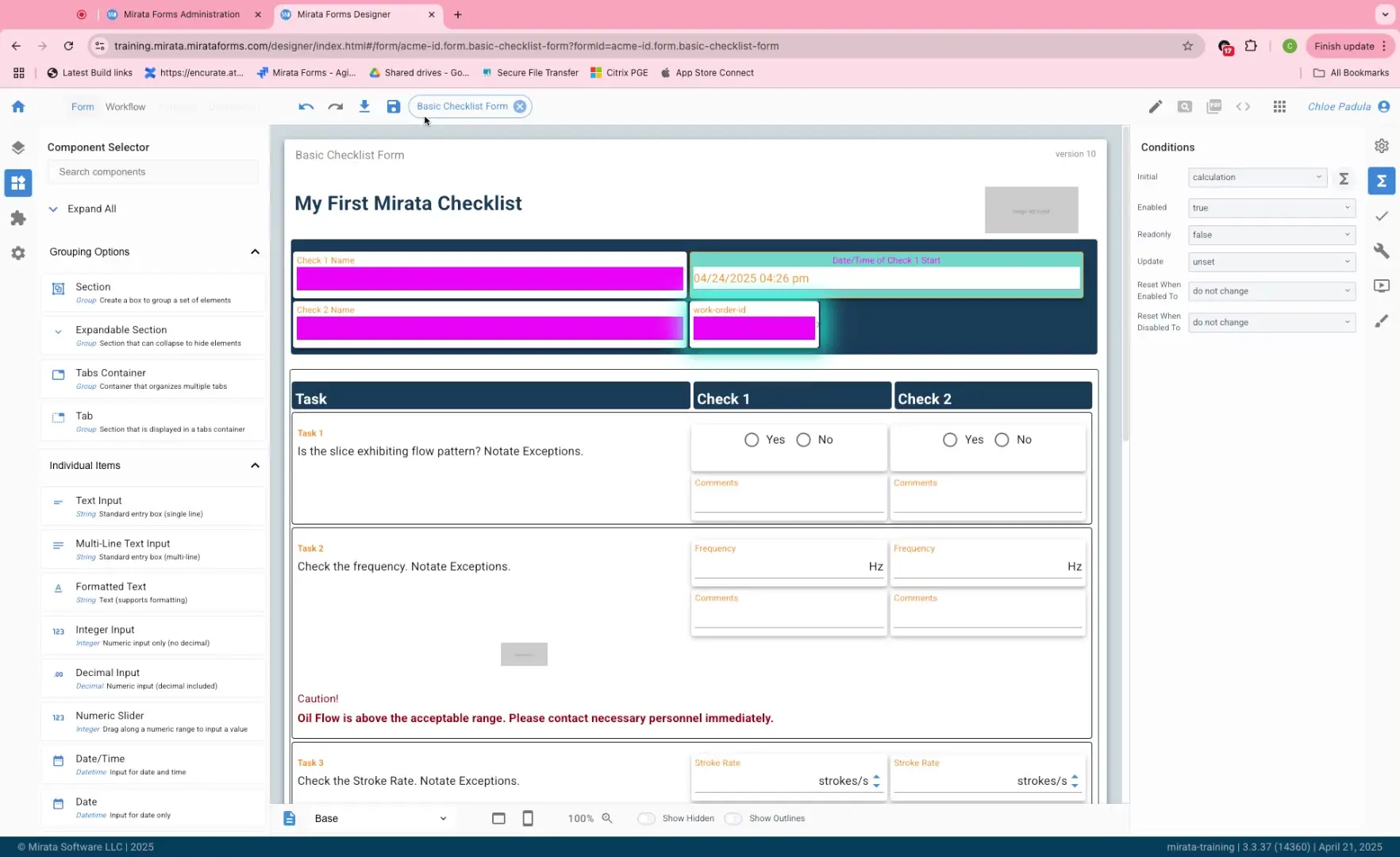Select the checkmark validation panel on the right
This screenshot has width=1400, height=857.
coord(1382,216)
